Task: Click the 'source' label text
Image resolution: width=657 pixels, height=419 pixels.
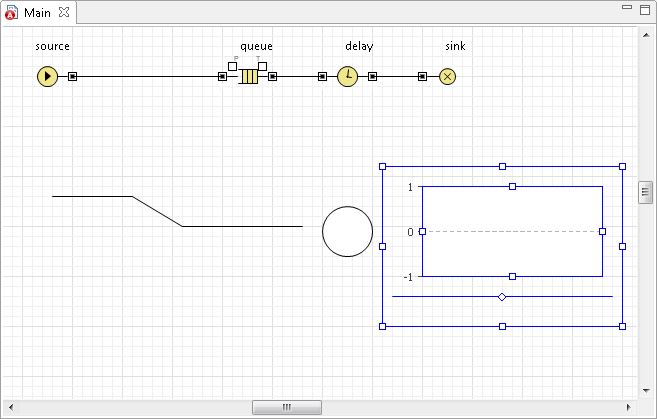Action: click(52, 46)
